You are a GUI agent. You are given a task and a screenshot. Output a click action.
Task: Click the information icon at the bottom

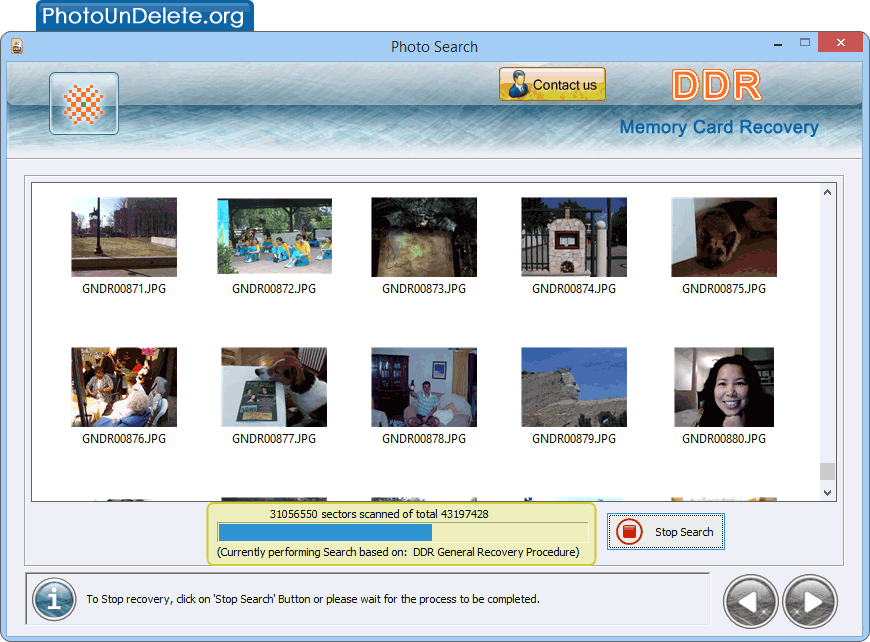(x=53, y=599)
